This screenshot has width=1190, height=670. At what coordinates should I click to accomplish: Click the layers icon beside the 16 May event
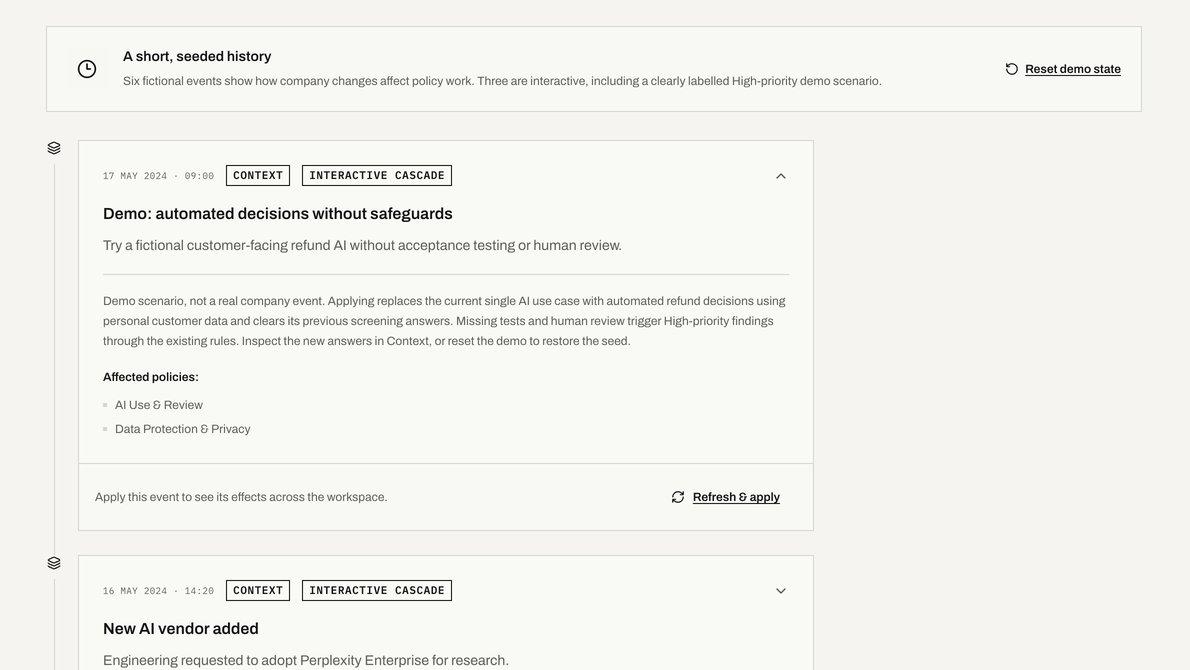click(54, 563)
